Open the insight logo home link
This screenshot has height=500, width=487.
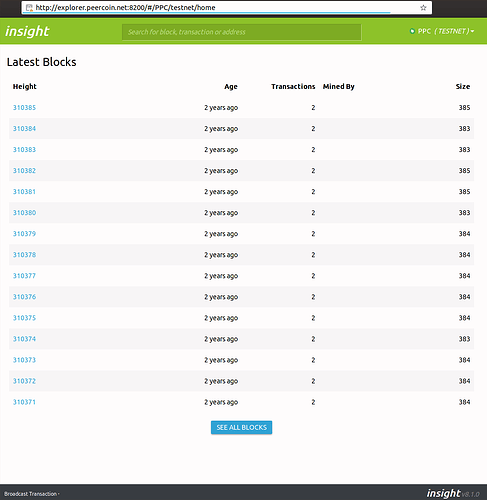click(x=27, y=31)
